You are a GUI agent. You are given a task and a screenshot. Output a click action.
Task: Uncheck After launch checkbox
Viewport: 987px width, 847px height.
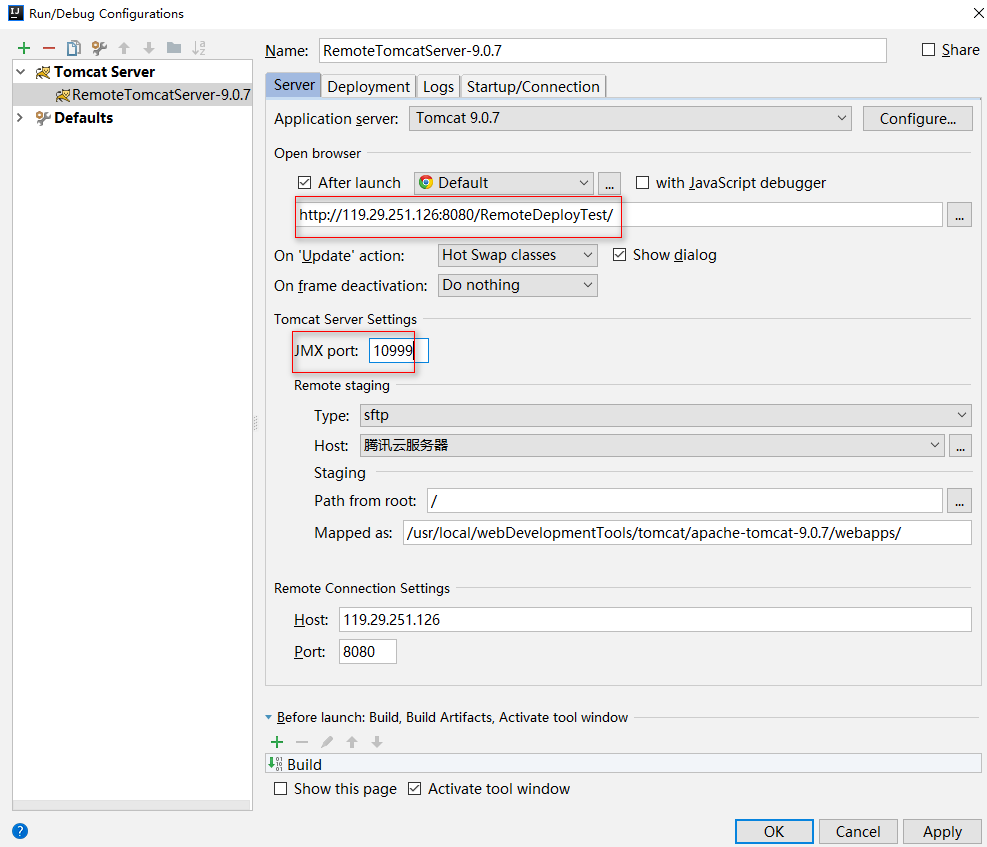[305, 182]
